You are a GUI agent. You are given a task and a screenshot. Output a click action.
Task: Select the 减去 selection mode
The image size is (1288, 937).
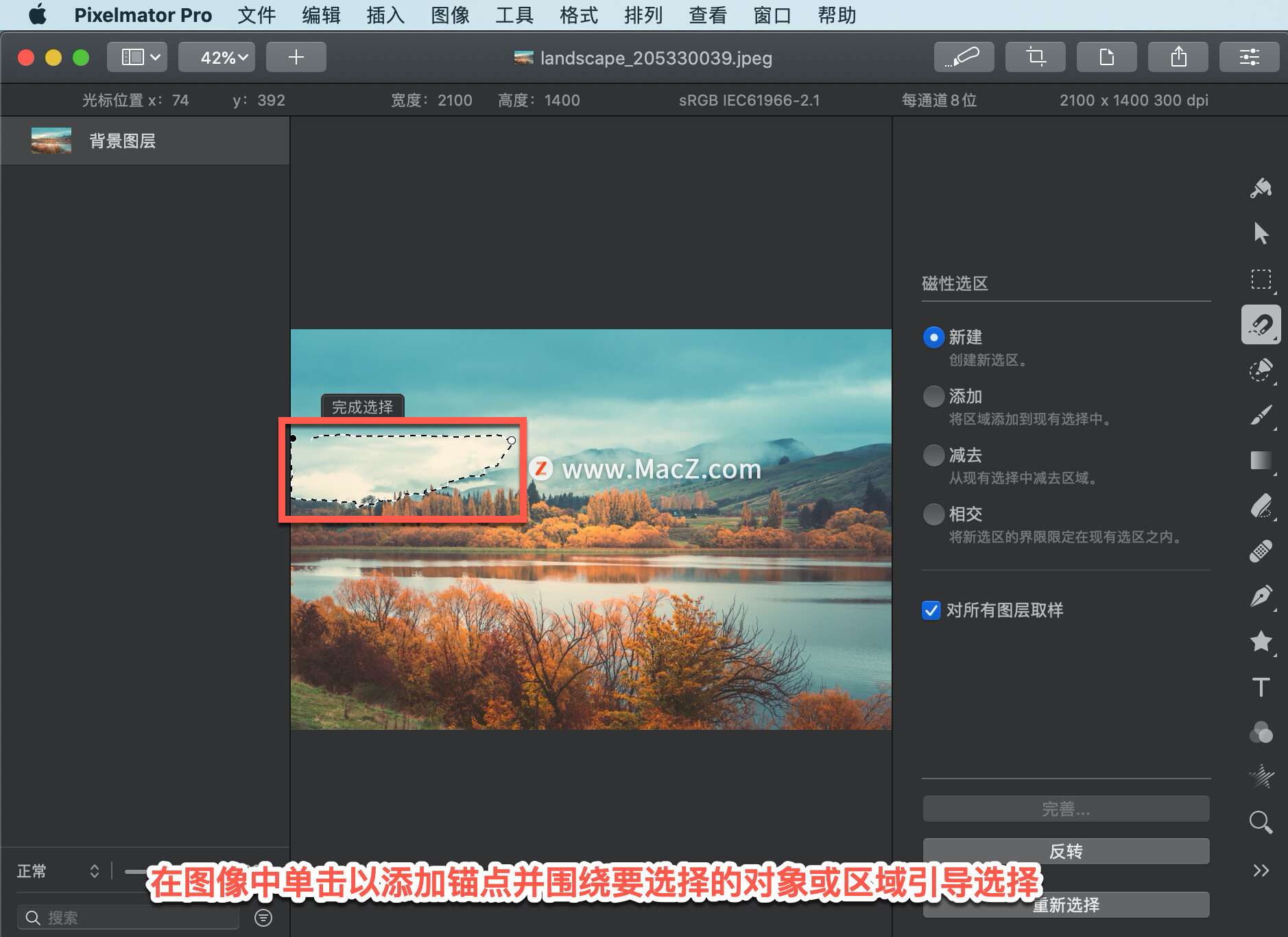[933, 455]
